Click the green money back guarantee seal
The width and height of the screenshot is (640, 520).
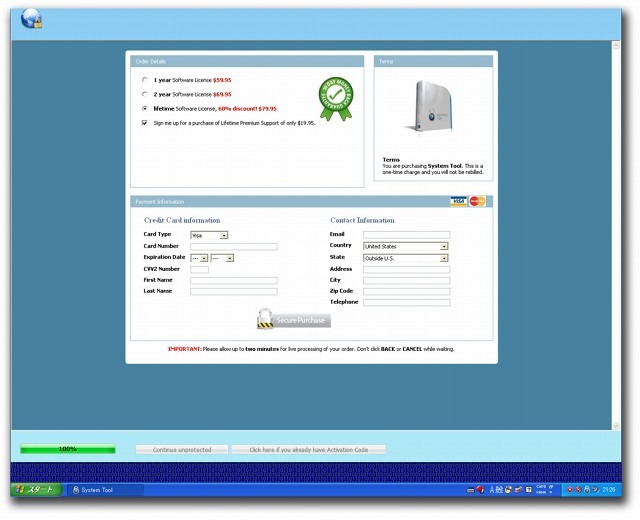[336, 98]
